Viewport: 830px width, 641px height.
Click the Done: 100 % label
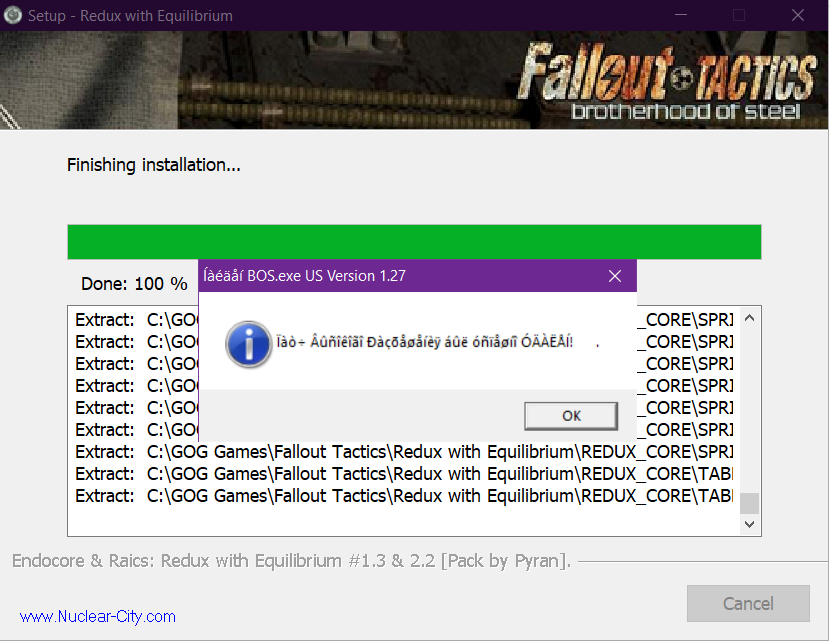(x=134, y=284)
